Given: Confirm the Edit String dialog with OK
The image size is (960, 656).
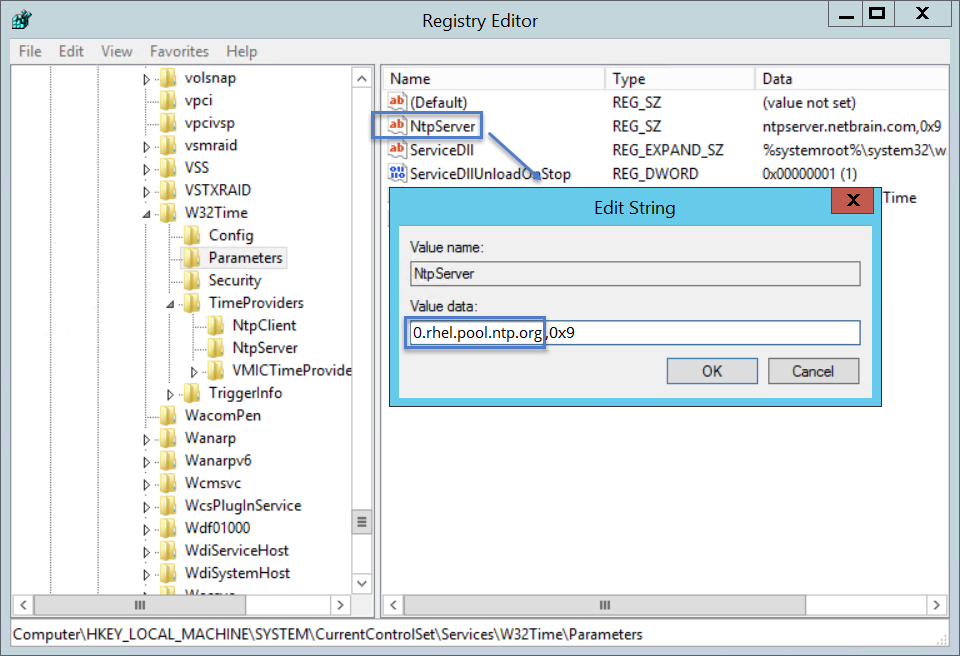Looking at the screenshot, I should 712,371.
